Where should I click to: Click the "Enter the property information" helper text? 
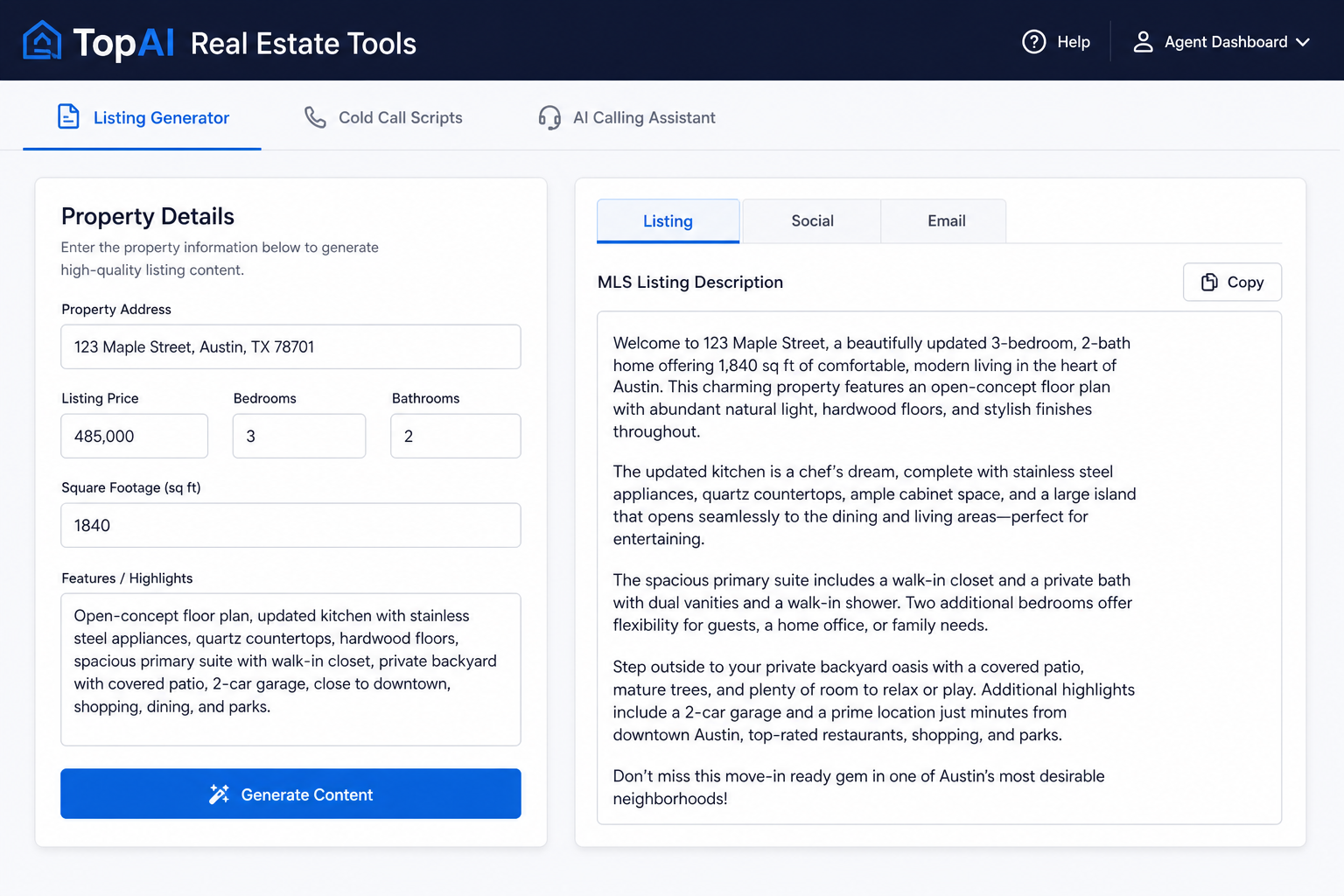coord(220,258)
